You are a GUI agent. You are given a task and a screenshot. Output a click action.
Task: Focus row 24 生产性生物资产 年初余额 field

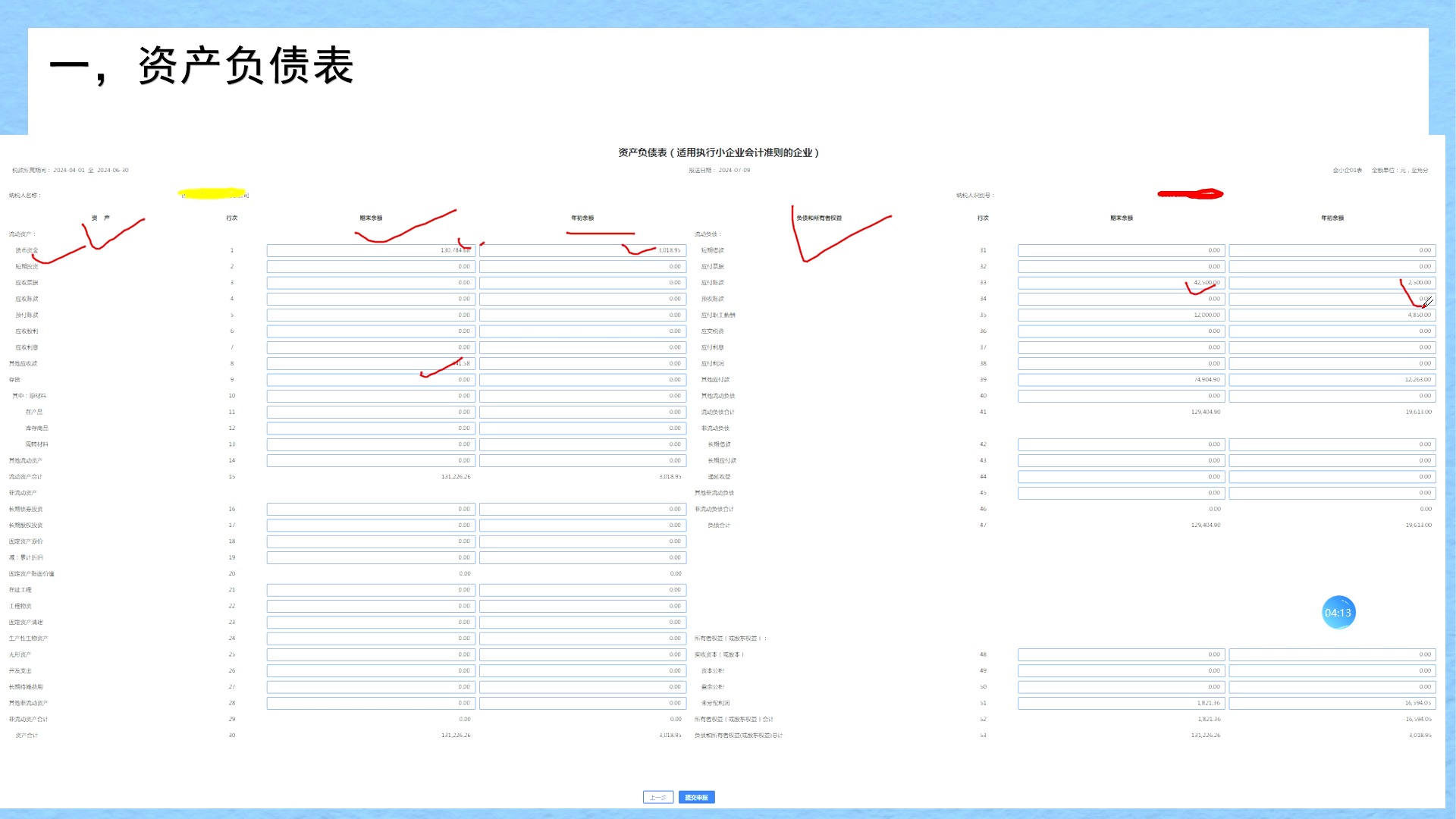[582, 639]
